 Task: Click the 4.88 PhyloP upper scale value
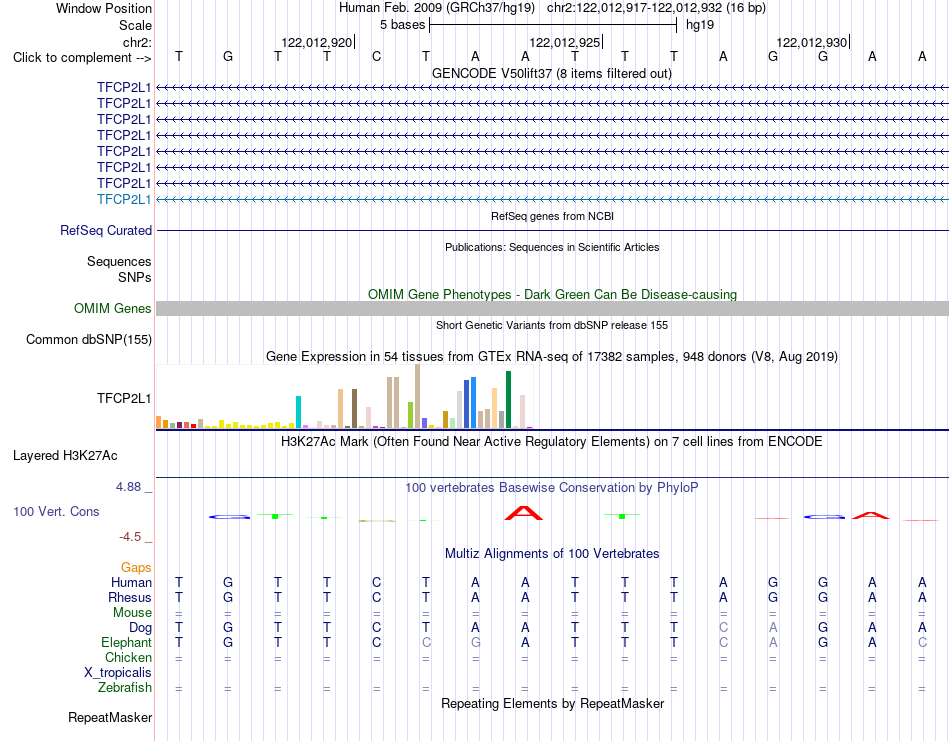pos(128,487)
